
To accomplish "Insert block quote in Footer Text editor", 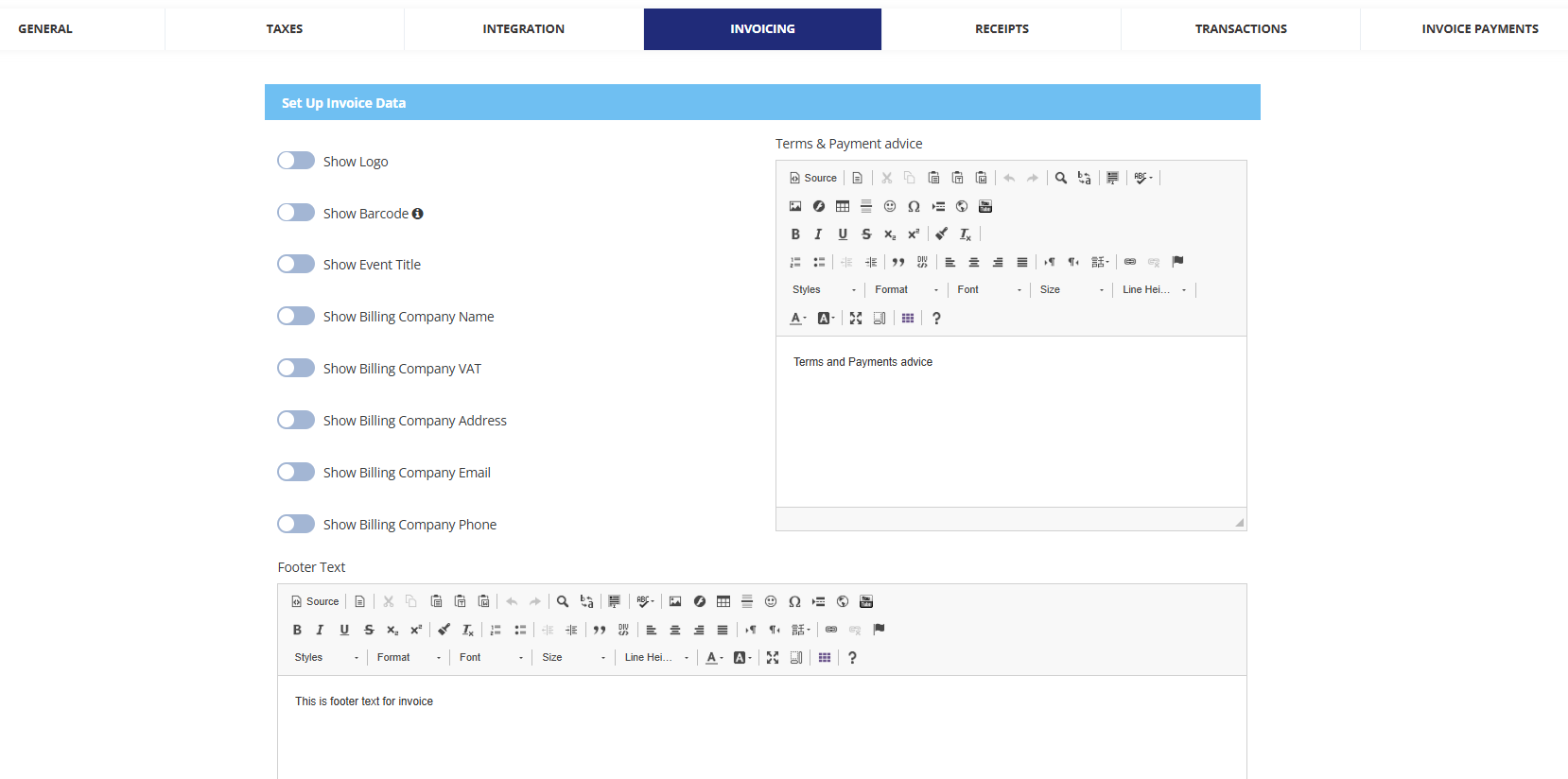I will point(599,630).
